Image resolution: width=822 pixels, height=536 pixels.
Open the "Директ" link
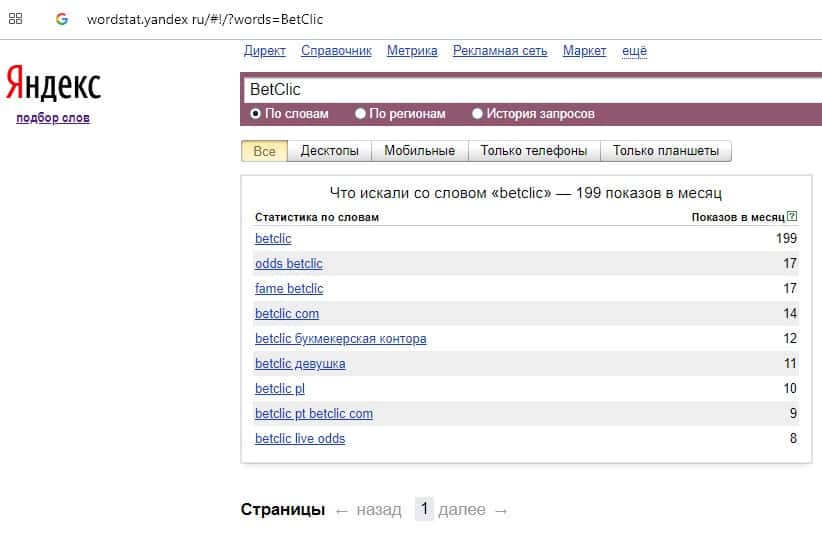(x=264, y=51)
